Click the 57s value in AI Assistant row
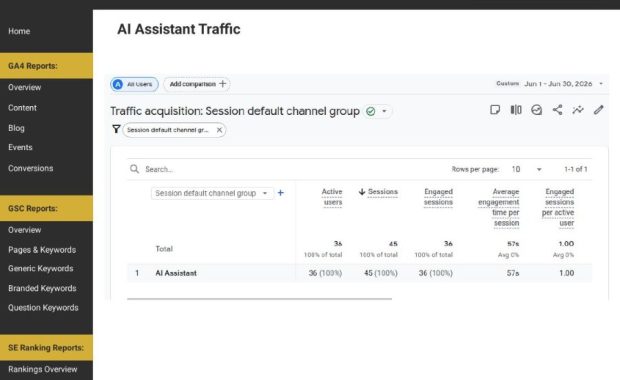The image size is (620, 380). pos(513,273)
